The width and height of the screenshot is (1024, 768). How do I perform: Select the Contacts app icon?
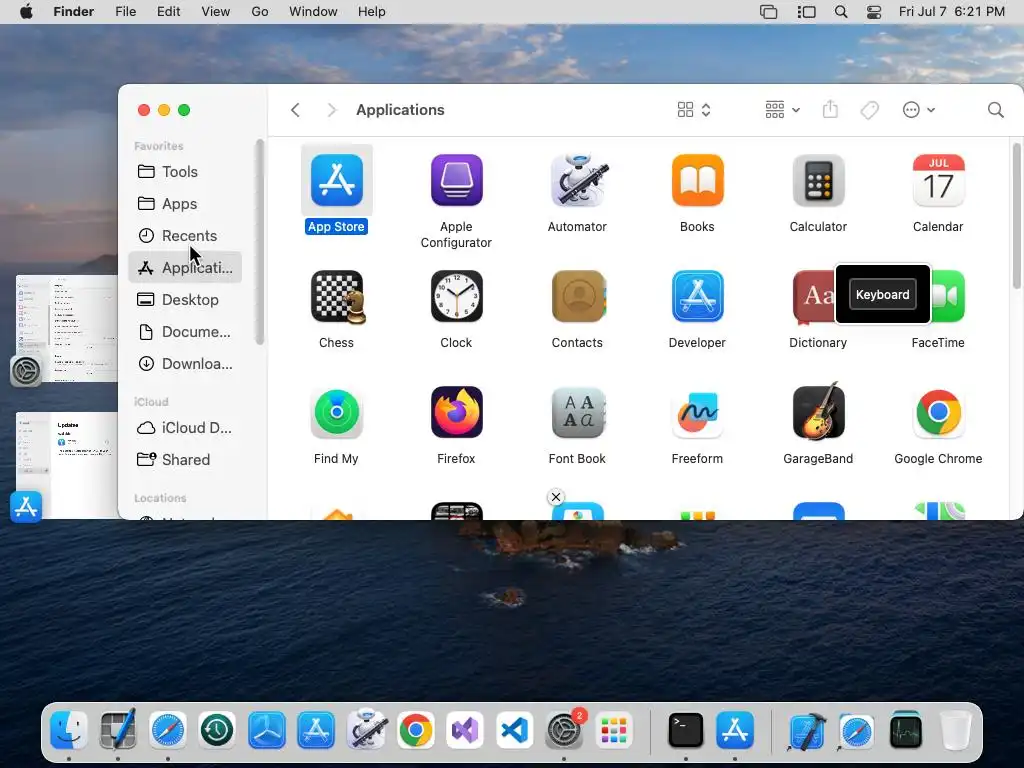click(x=577, y=296)
